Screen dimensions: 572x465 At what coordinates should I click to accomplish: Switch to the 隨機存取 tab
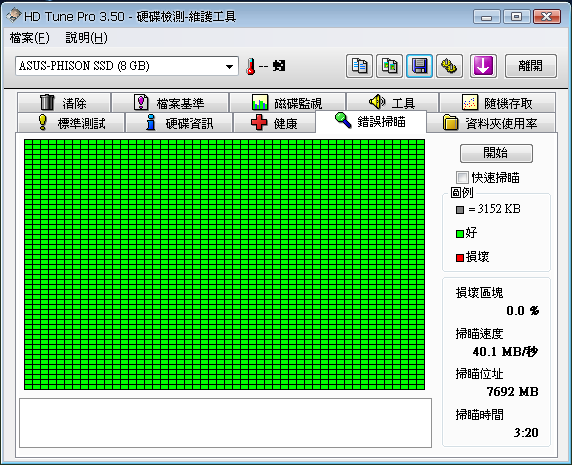click(498, 102)
